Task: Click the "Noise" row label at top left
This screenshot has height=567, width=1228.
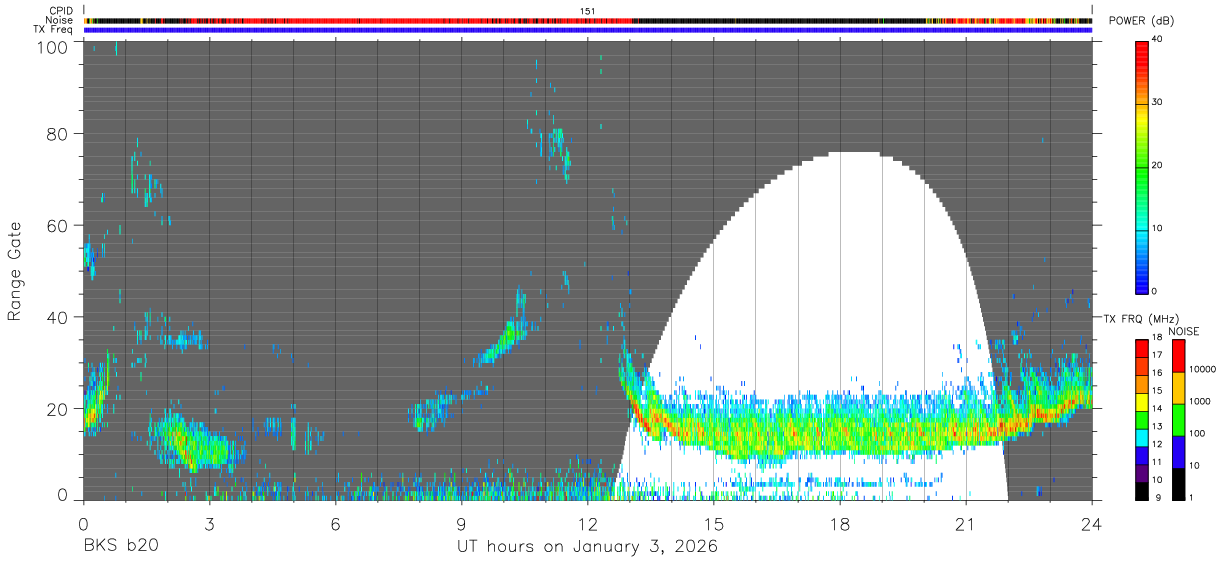Action: pyautogui.click(x=61, y=20)
